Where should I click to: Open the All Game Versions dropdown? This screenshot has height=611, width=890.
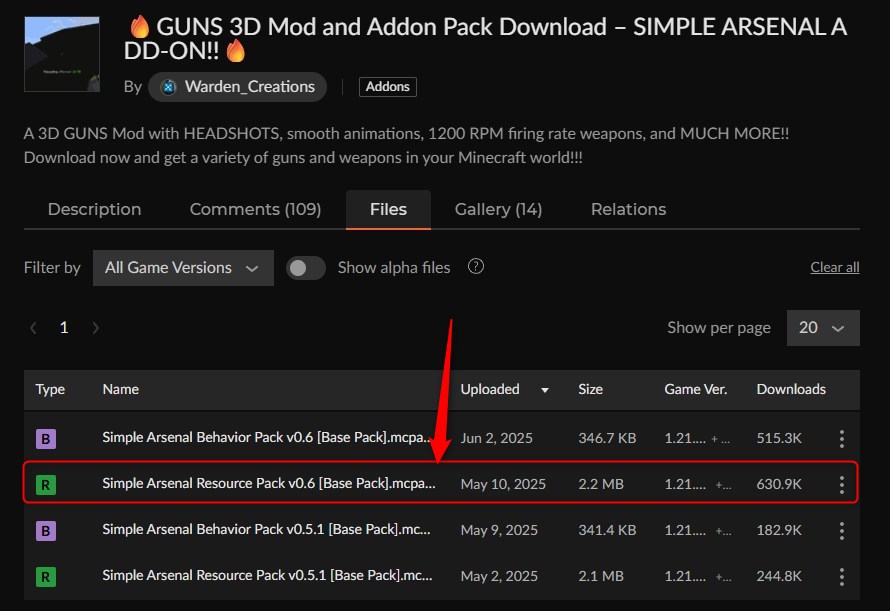pyautogui.click(x=183, y=267)
